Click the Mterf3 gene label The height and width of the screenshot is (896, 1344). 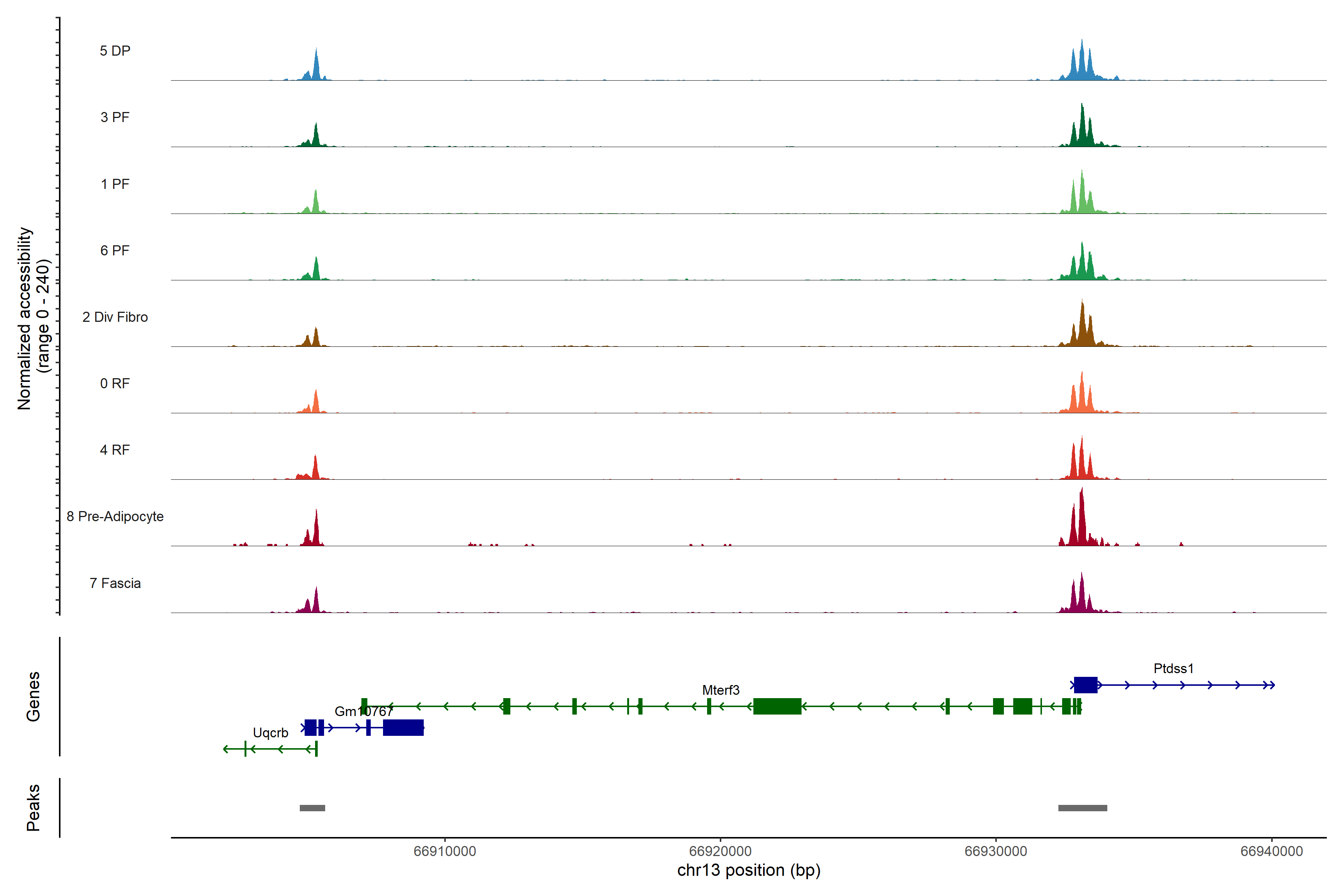click(721, 690)
